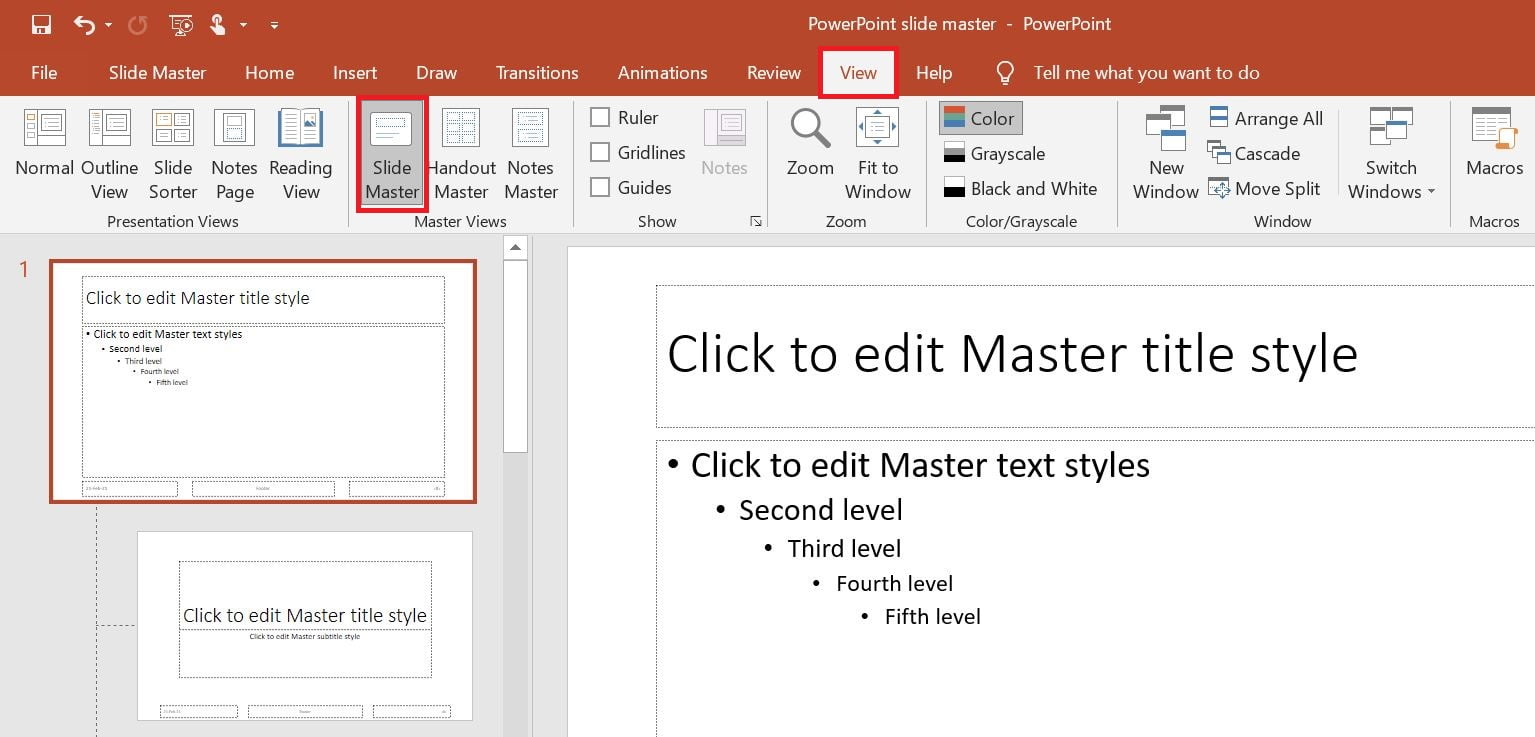The width and height of the screenshot is (1535, 737).
Task: Toggle the Gridlines checkbox
Action: pyautogui.click(x=600, y=152)
